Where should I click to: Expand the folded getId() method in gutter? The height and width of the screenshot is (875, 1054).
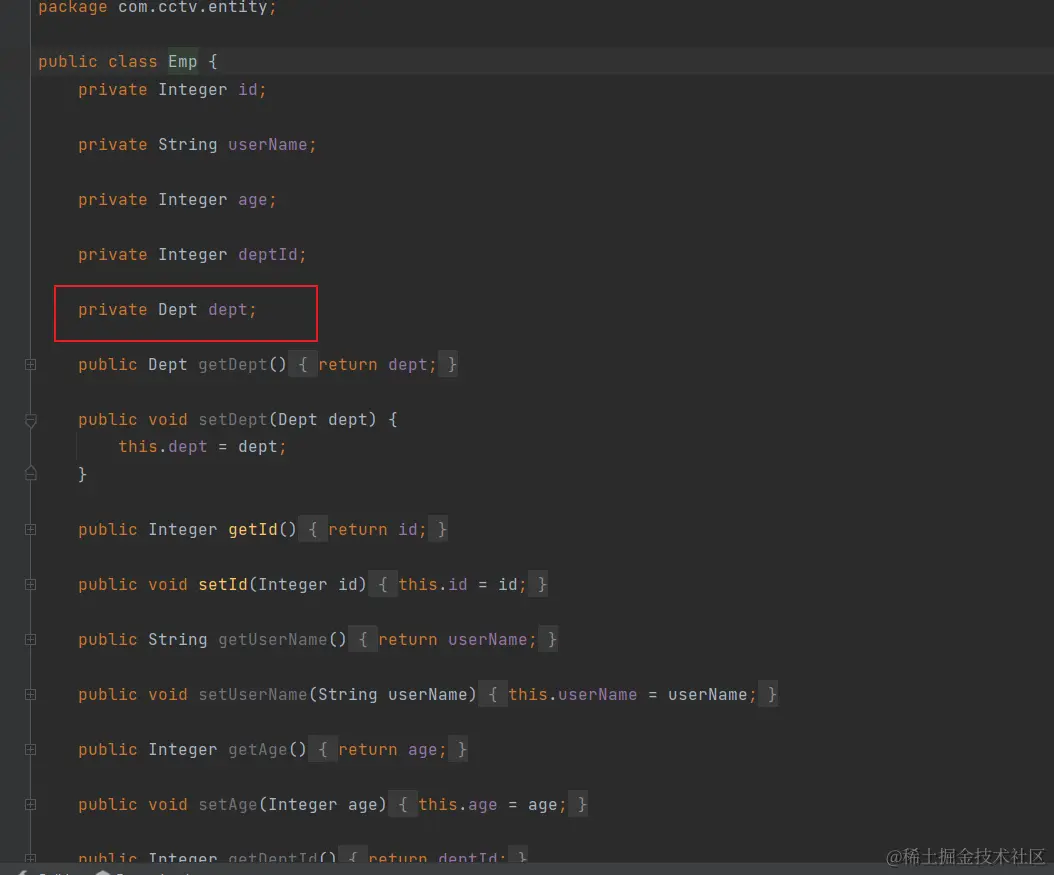point(30,530)
